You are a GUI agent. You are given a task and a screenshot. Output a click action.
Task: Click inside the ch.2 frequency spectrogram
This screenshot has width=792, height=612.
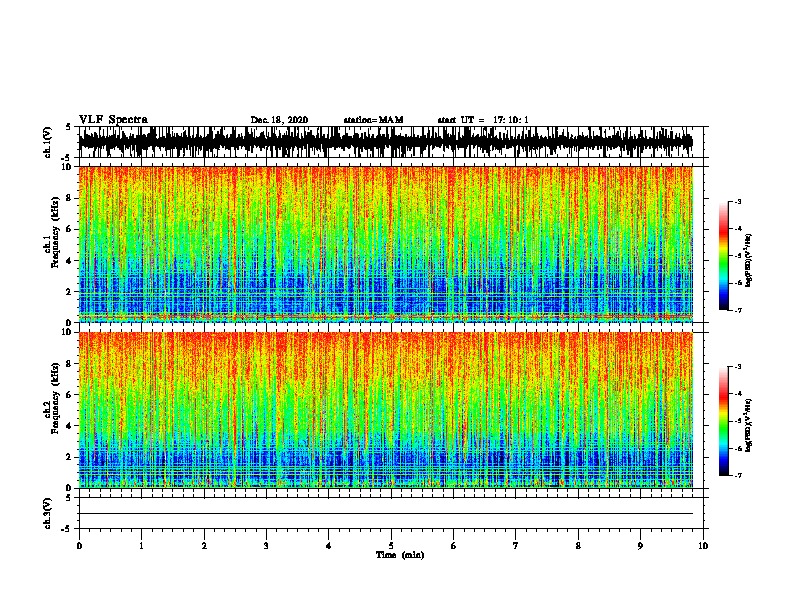(385, 410)
